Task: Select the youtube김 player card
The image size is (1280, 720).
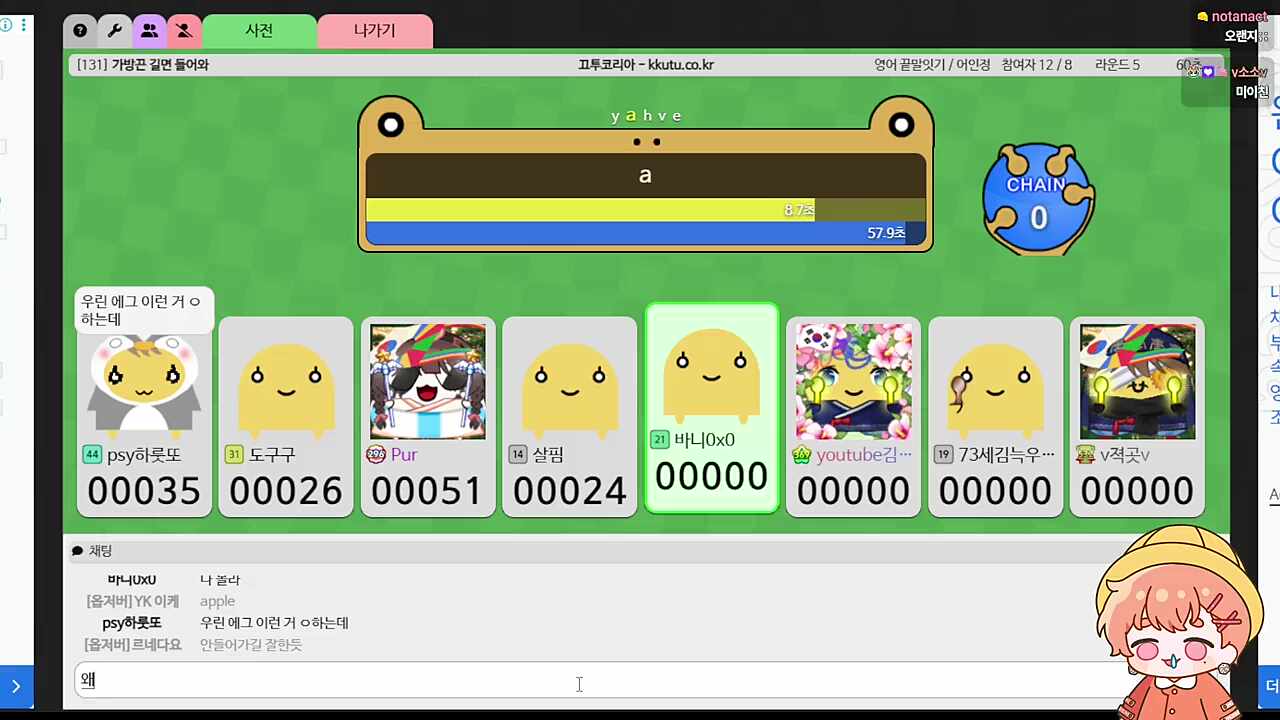Action: tap(854, 417)
